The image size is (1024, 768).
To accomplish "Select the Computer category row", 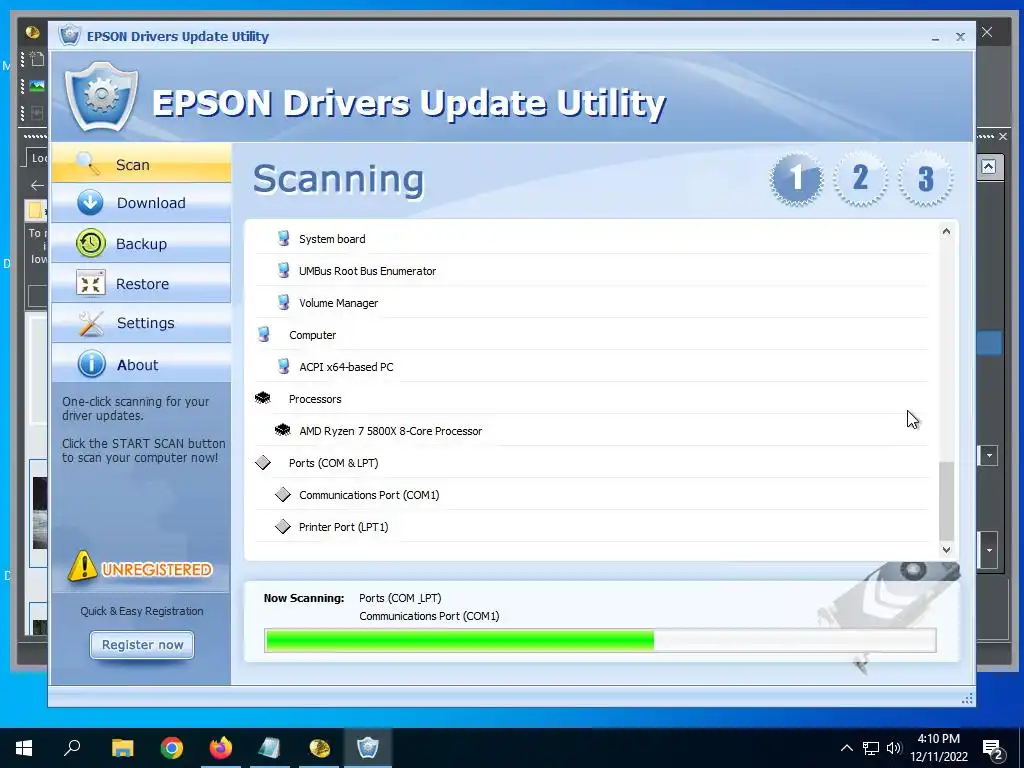I will (591, 334).
